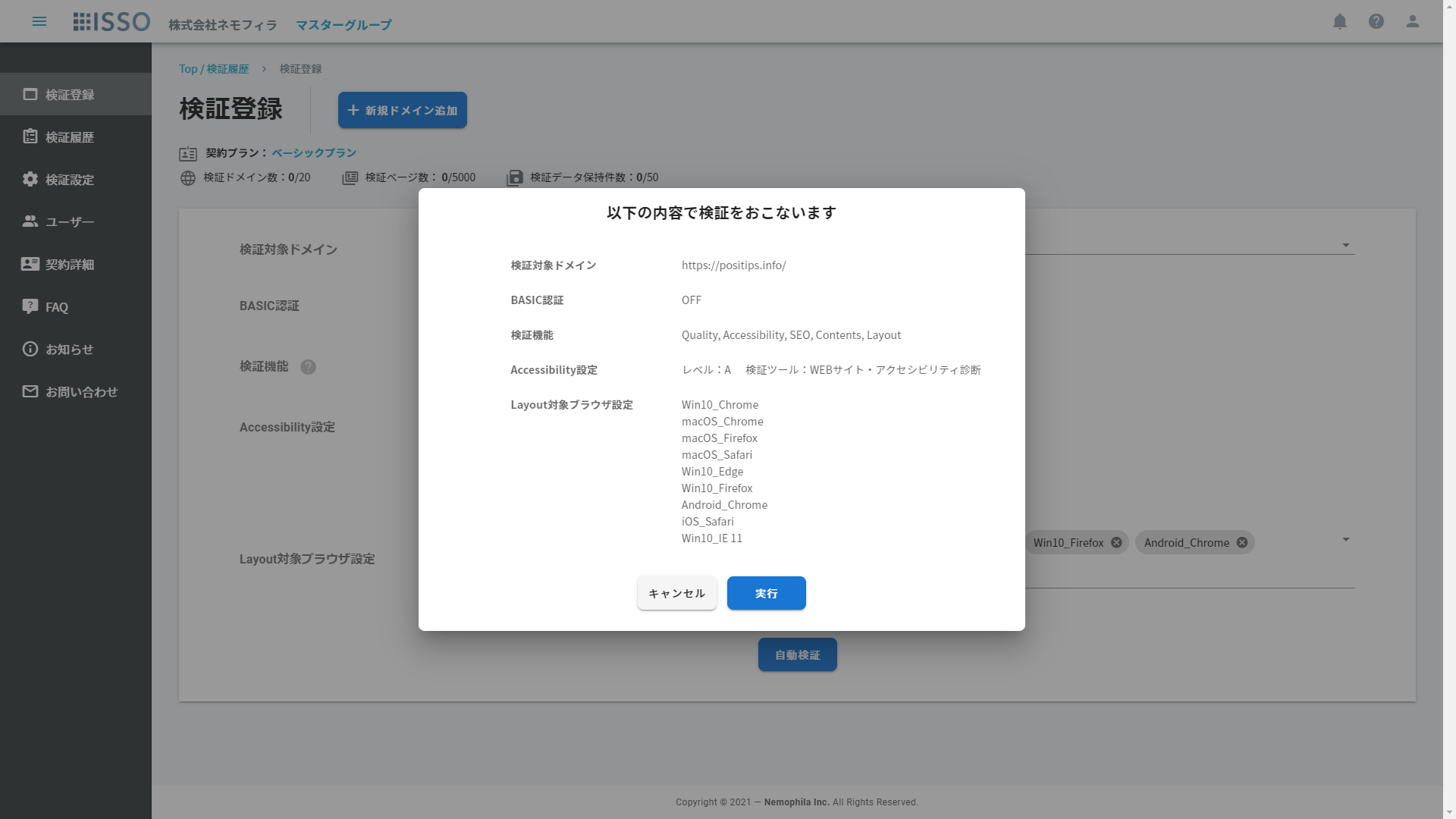Open FAQ in the sidebar

pyautogui.click(x=76, y=306)
